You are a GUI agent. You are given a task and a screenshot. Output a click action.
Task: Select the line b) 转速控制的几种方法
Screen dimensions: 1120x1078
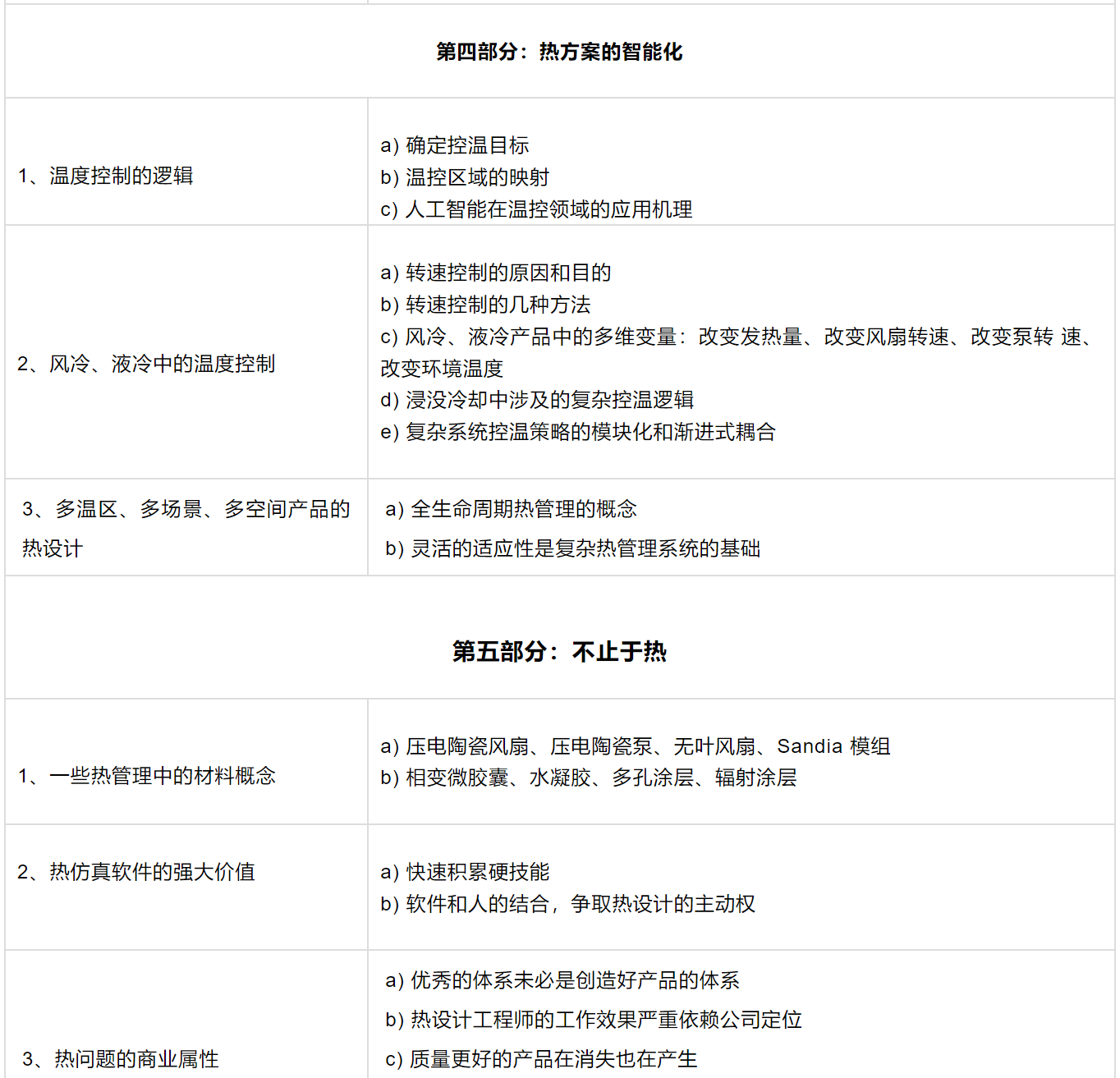[485, 305]
